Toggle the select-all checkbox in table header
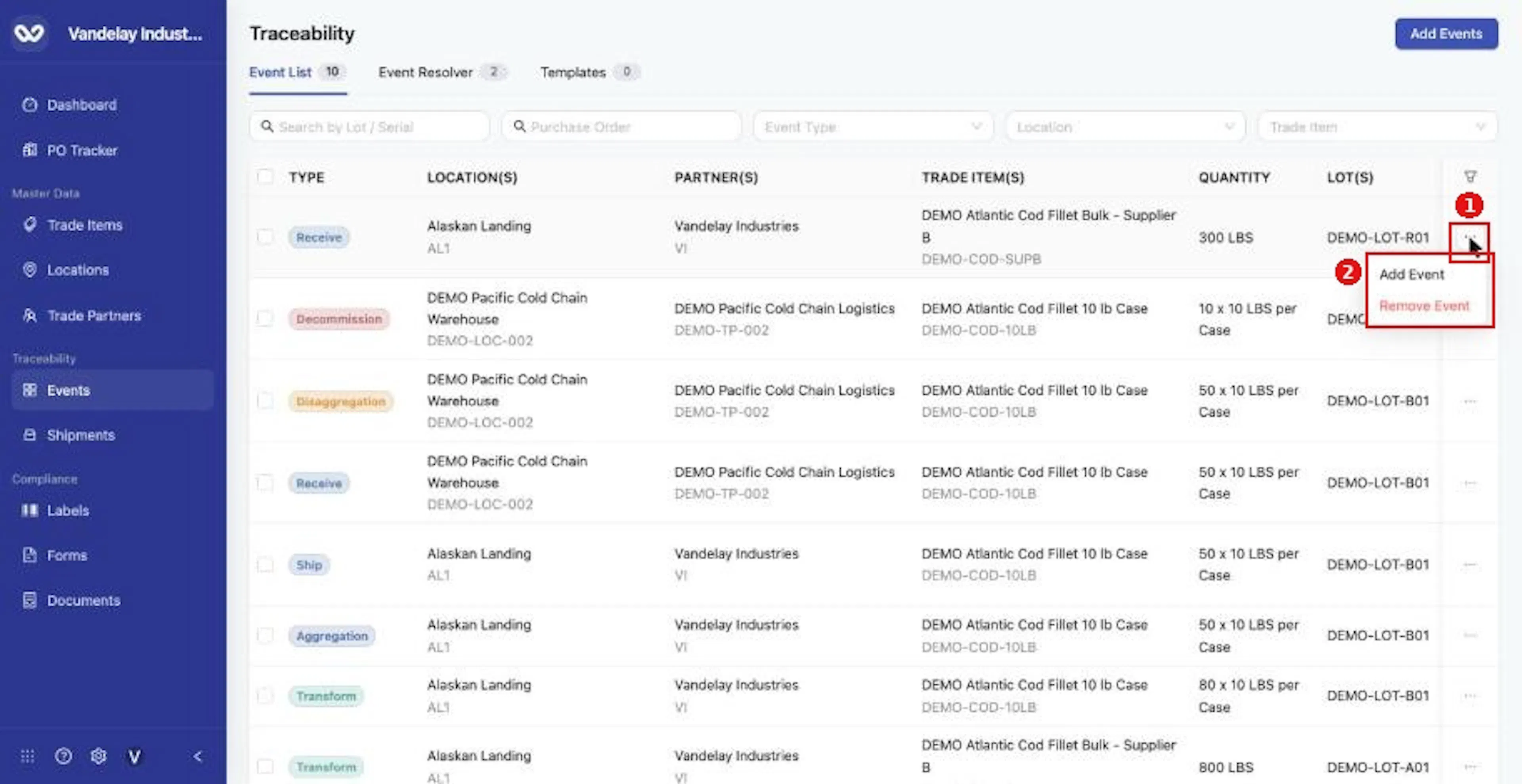The image size is (1522, 784). point(265,177)
